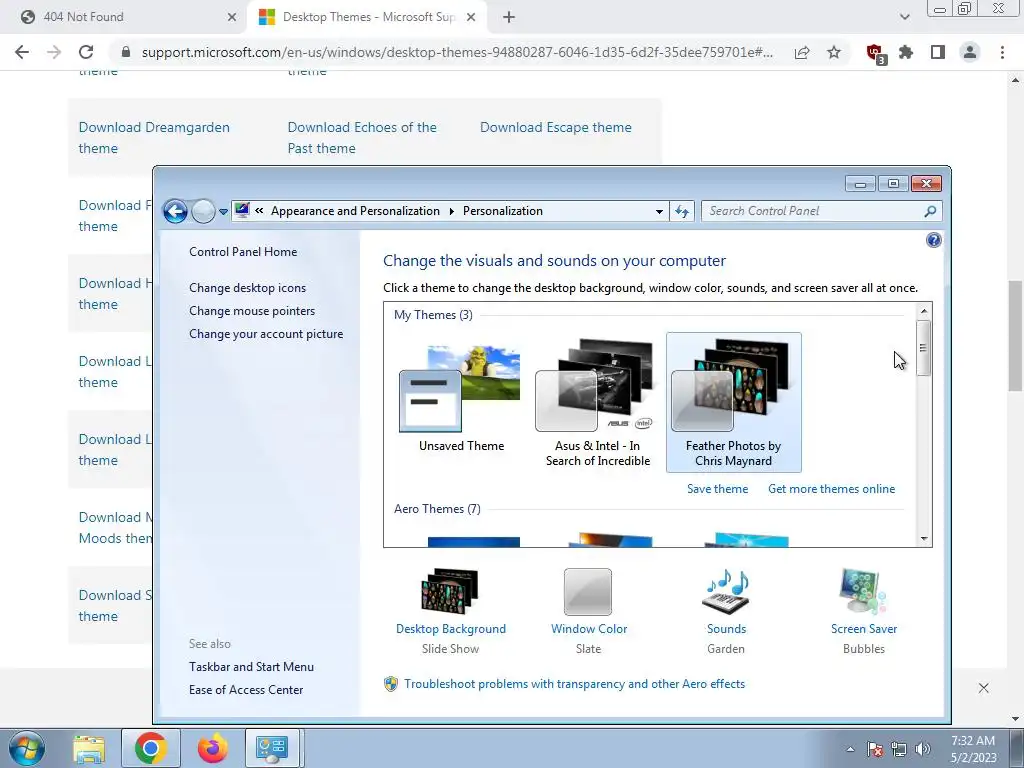
Task: Share this page icon in Chrome
Action: [x=802, y=52]
